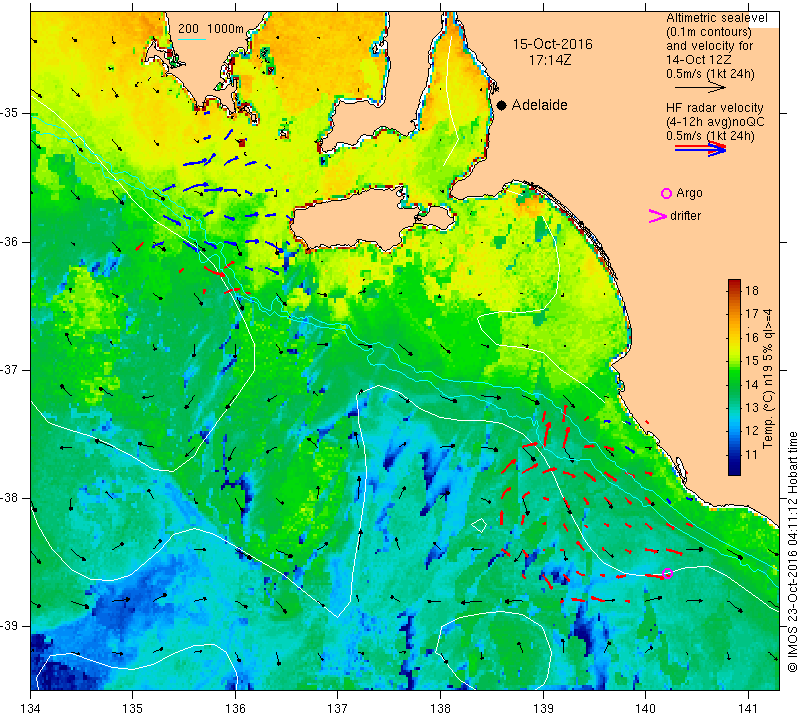Click the longitude label 138
Viewport: 800px width, 720px height.
click(x=440, y=709)
